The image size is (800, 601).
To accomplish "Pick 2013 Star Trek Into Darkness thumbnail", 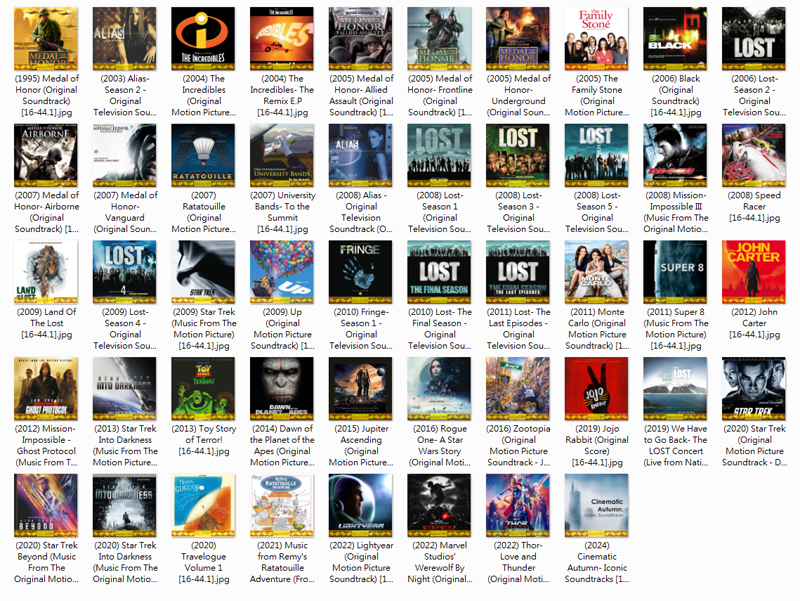I will click(124, 389).
